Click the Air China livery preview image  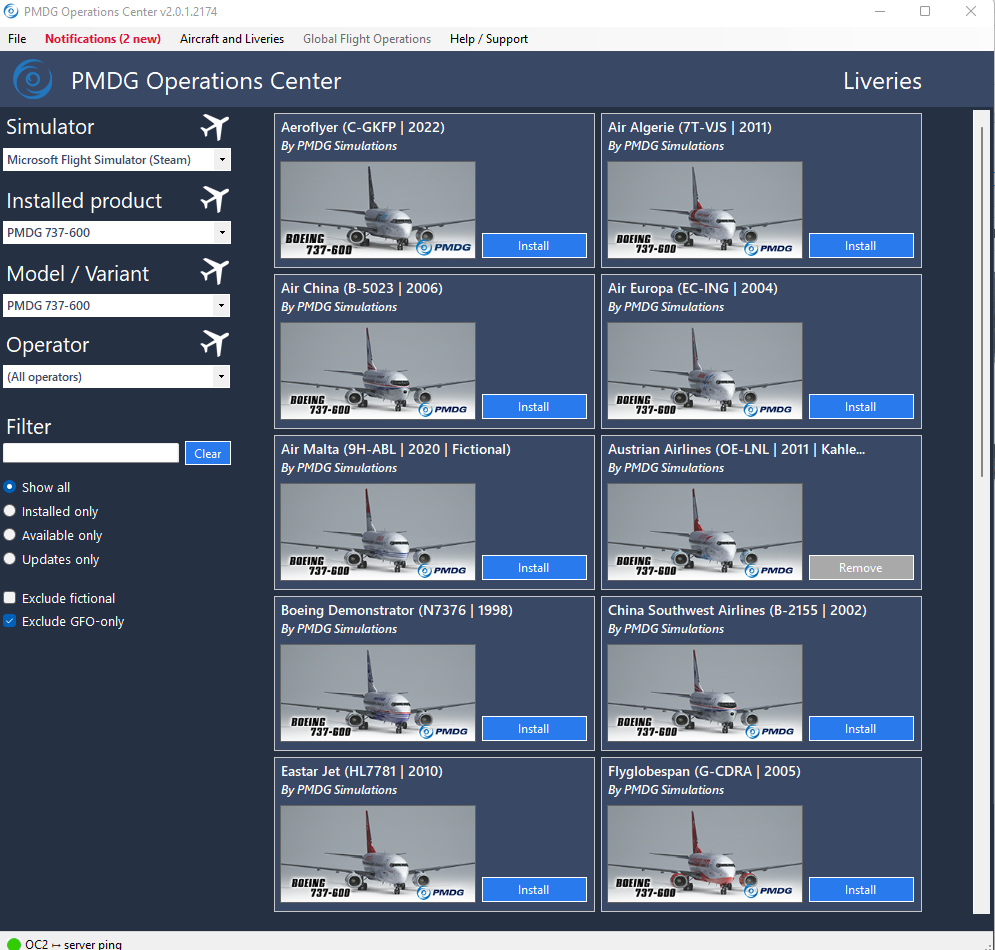pyautogui.click(x=378, y=371)
